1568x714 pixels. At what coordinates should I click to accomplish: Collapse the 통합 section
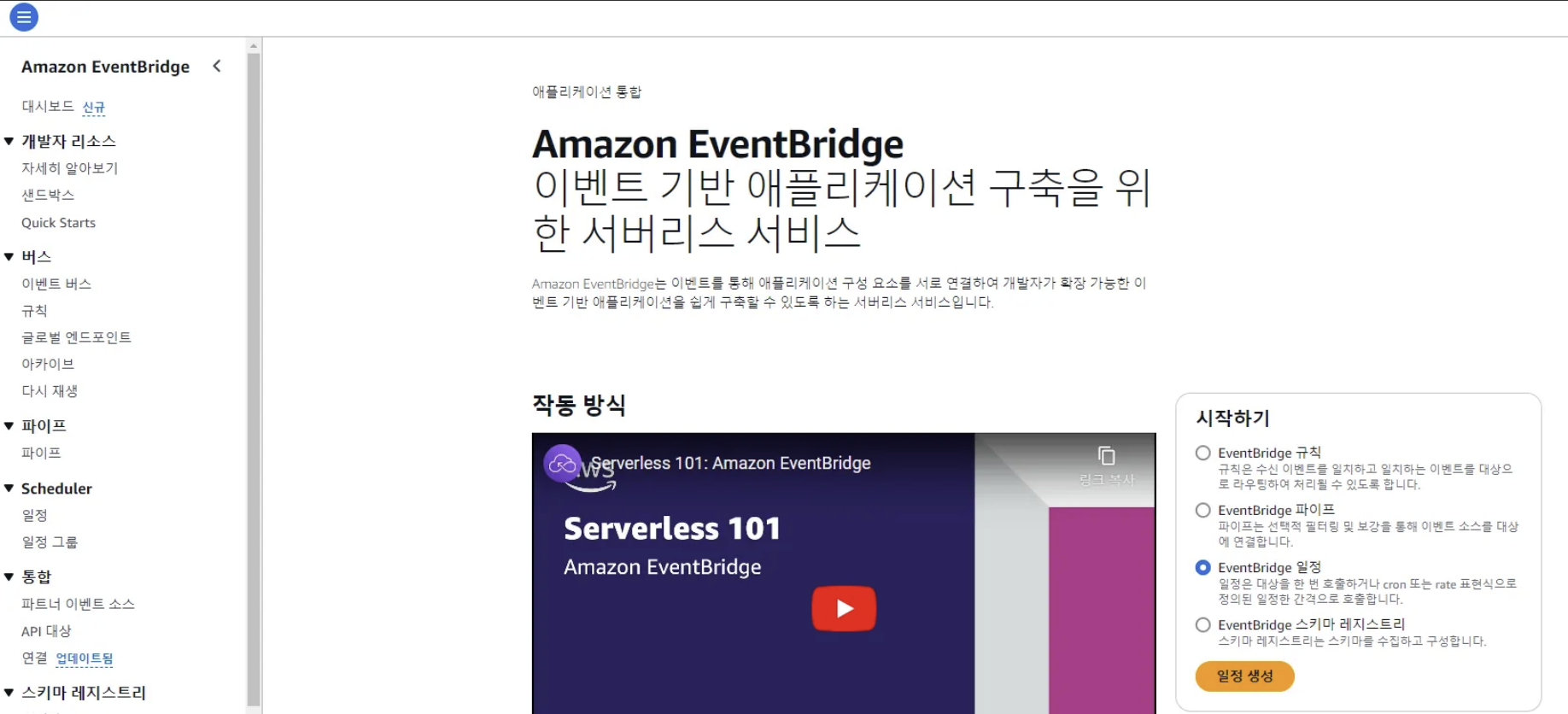coord(9,576)
